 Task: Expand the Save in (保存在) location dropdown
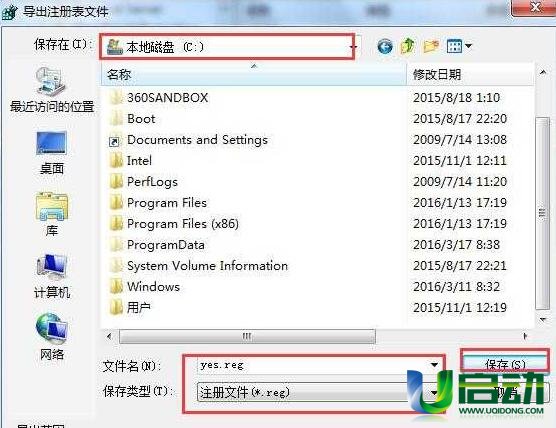(x=352, y=47)
